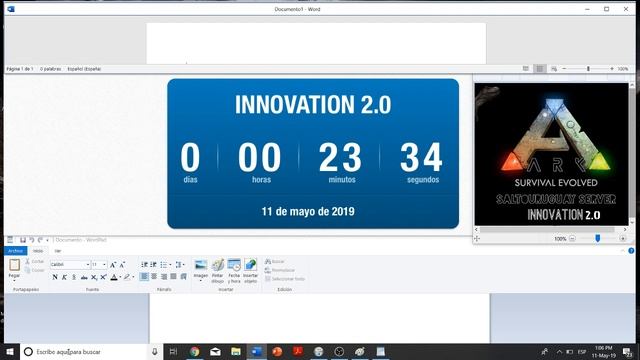Click the decrease indent icon
The image size is (640, 360).
pos(144,265)
